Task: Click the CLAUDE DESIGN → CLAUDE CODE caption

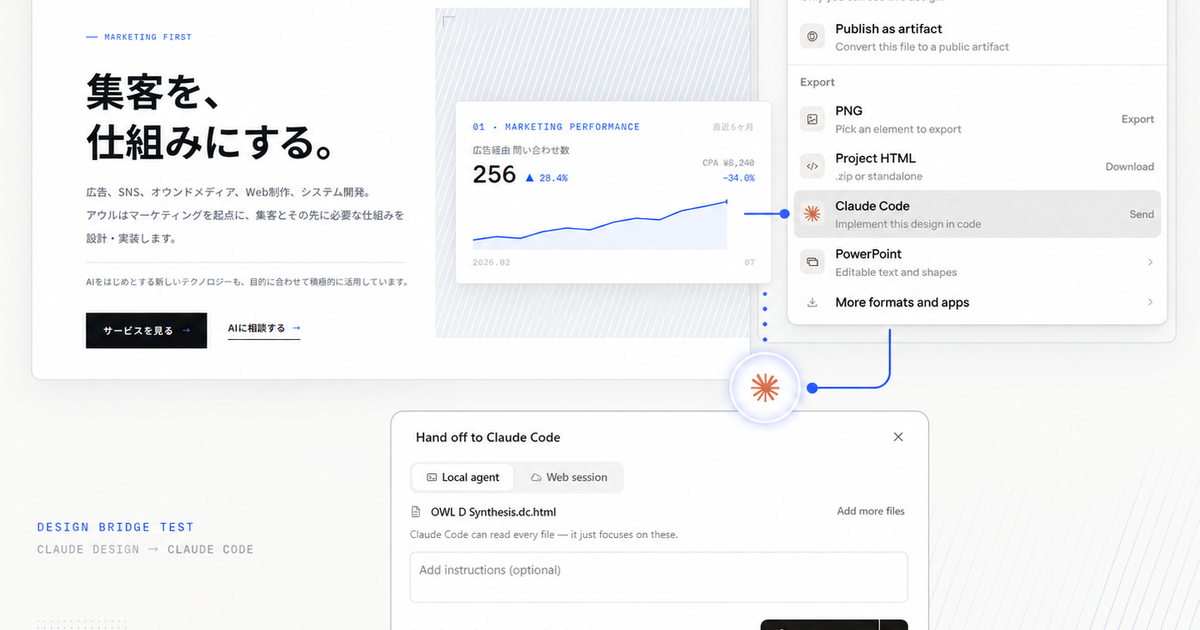Action: click(x=145, y=549)
